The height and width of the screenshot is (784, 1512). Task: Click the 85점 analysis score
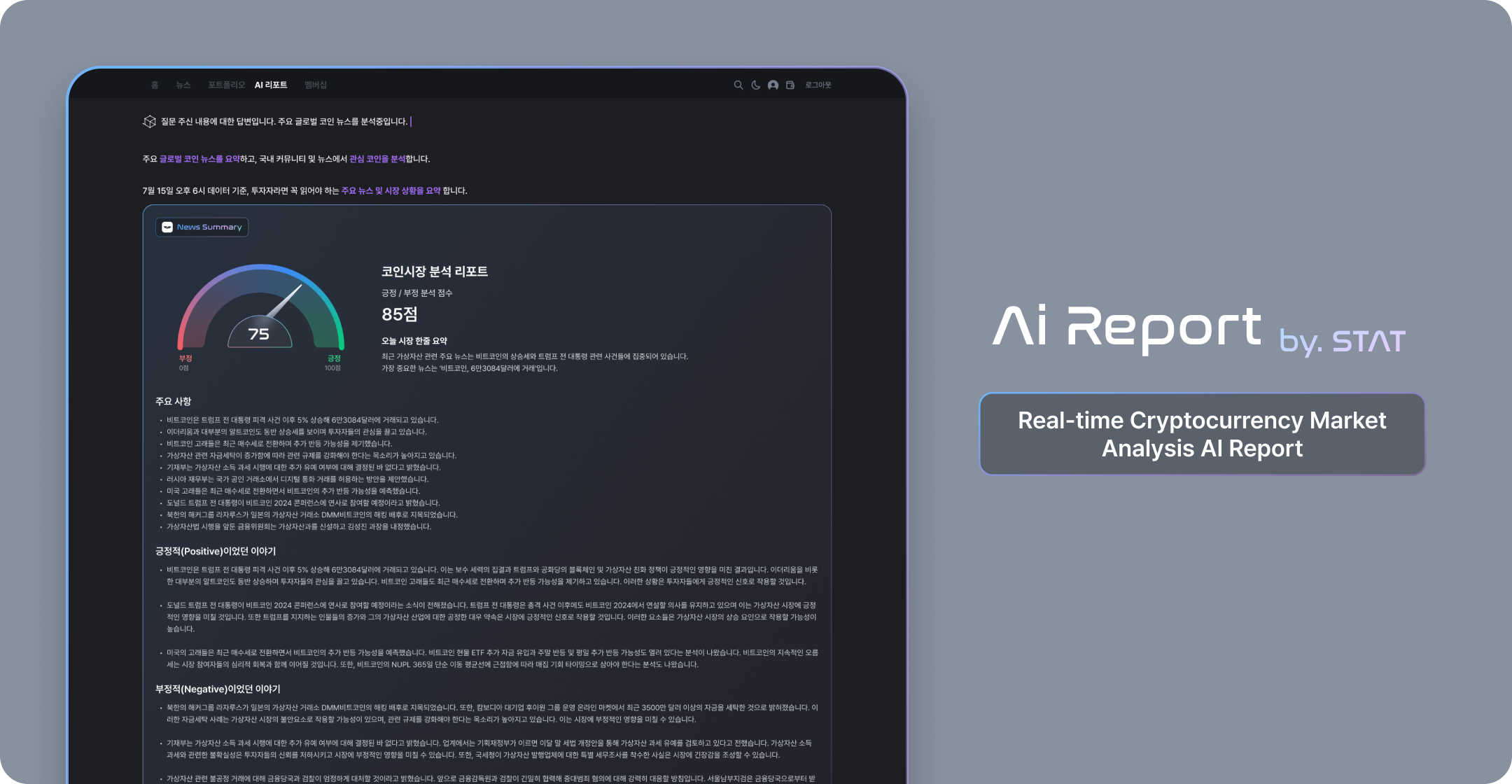pyautogui.click(x=400, y=314)
